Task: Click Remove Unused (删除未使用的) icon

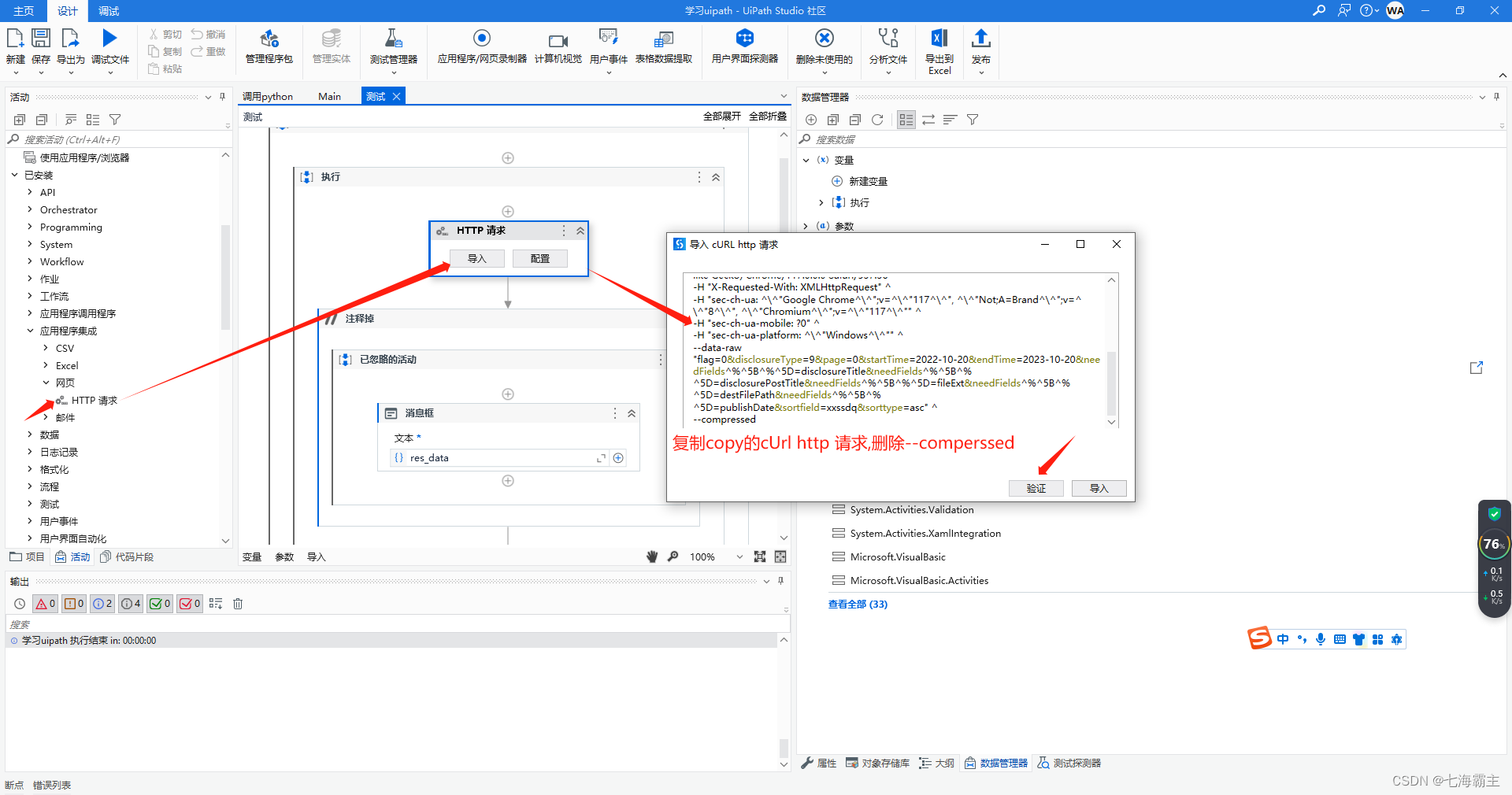Action: tap(825, 39)
